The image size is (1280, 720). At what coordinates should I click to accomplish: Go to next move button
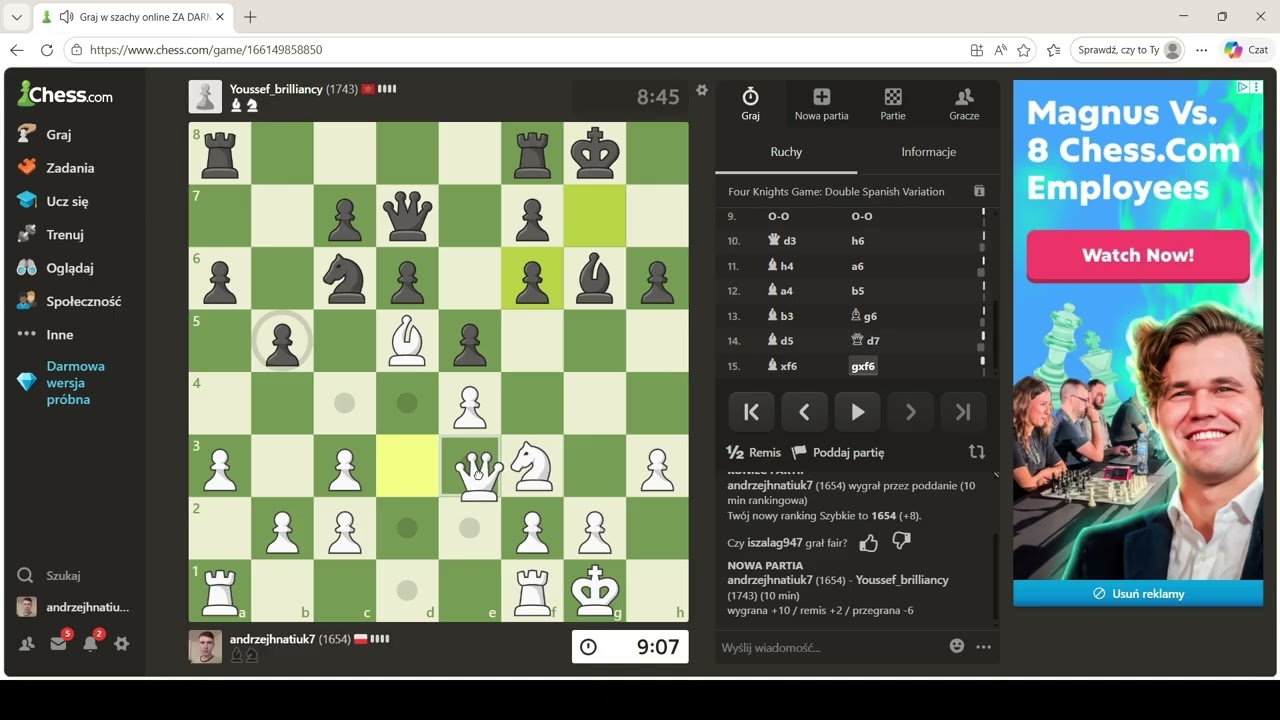[x=910, y=412]
